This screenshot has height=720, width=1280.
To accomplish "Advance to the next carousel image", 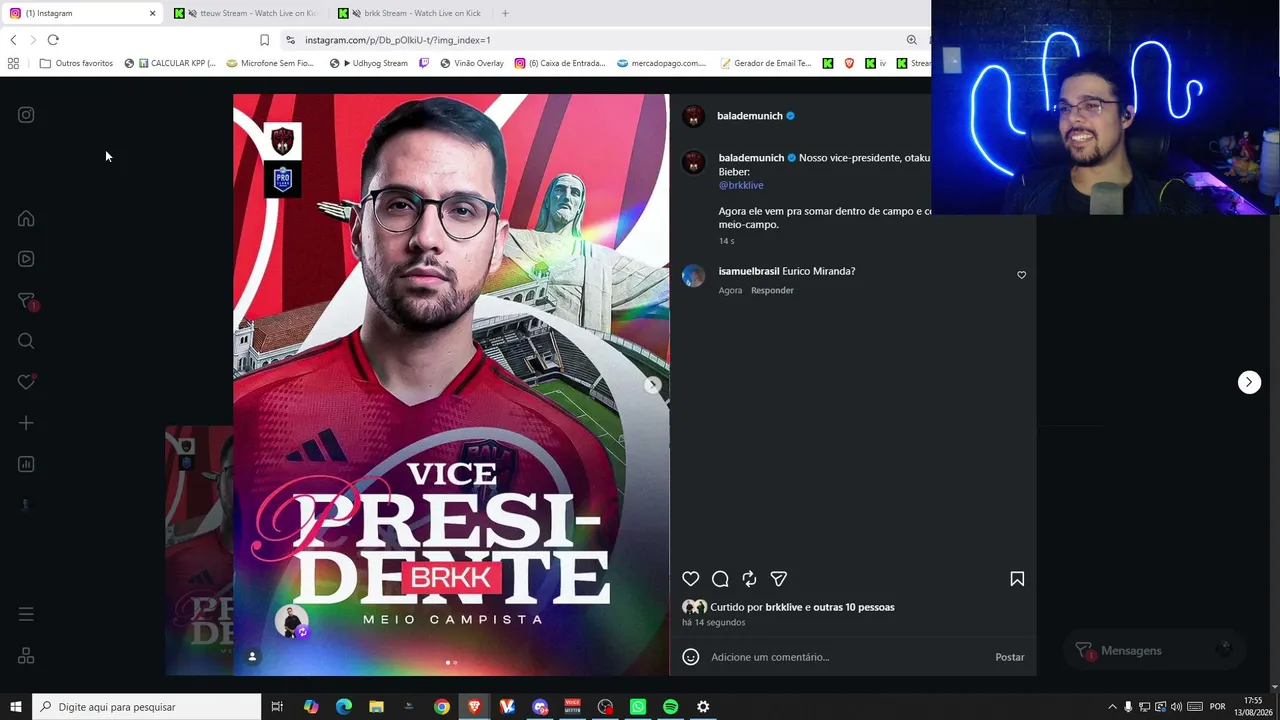I will pyautogui.click(x=652, y=385).
